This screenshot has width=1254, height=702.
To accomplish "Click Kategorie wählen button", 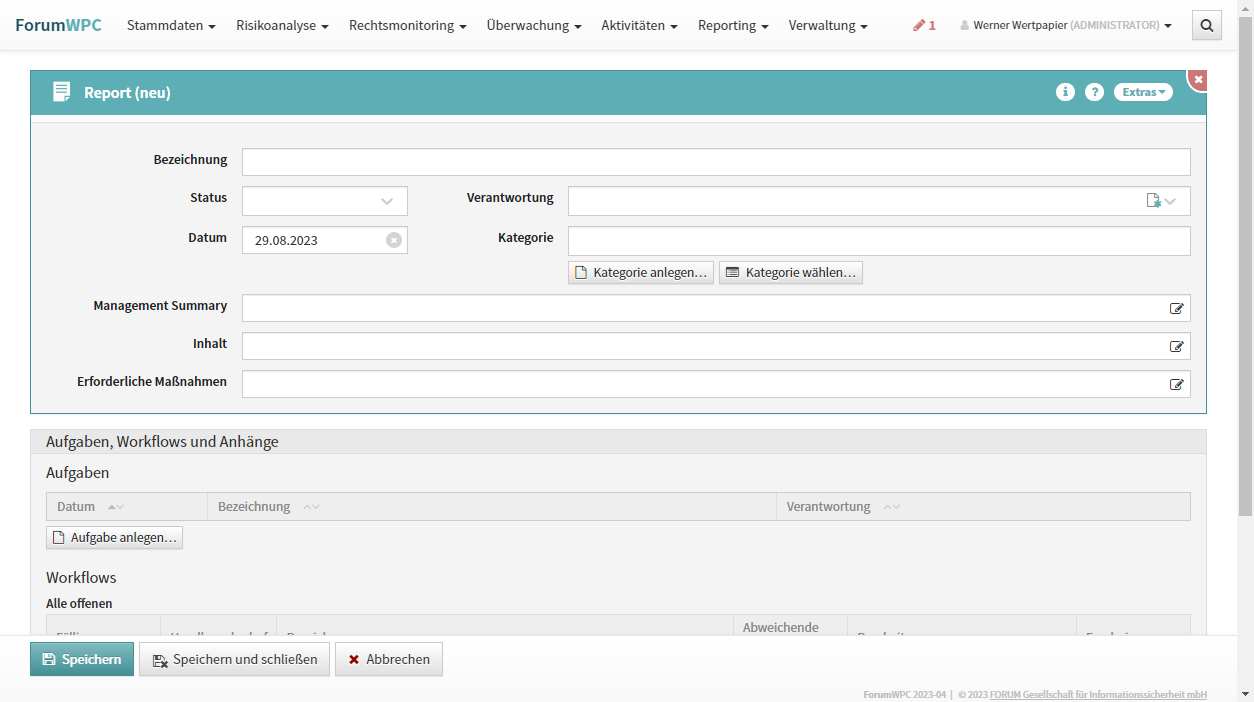I will point(790,272).
